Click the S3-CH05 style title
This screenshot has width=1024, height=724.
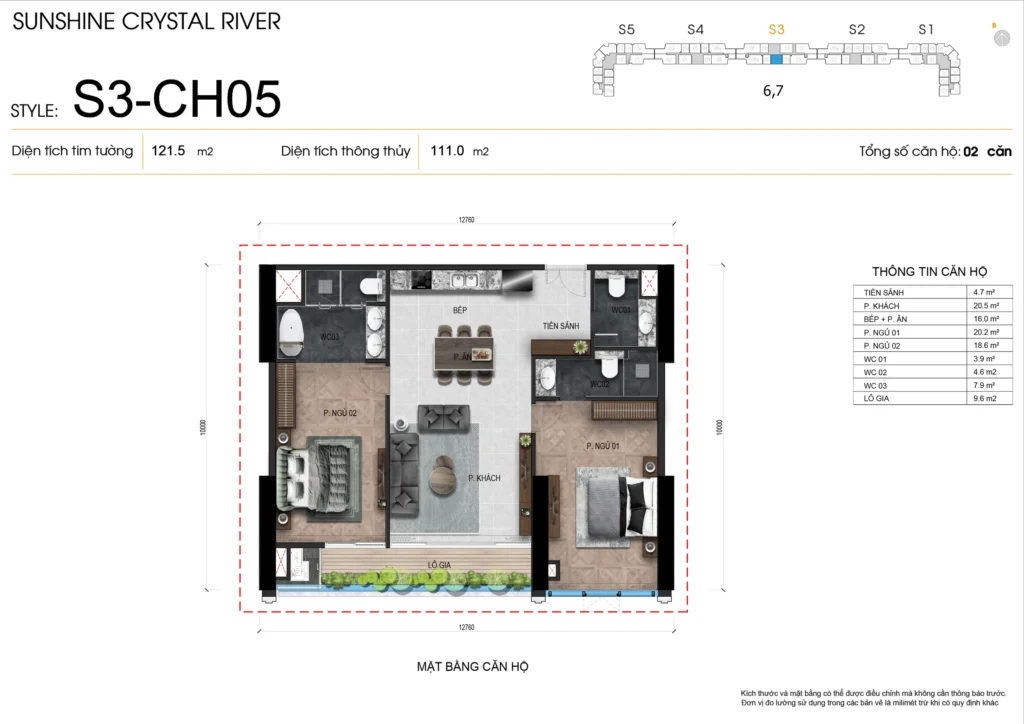[x=177, y=100]
